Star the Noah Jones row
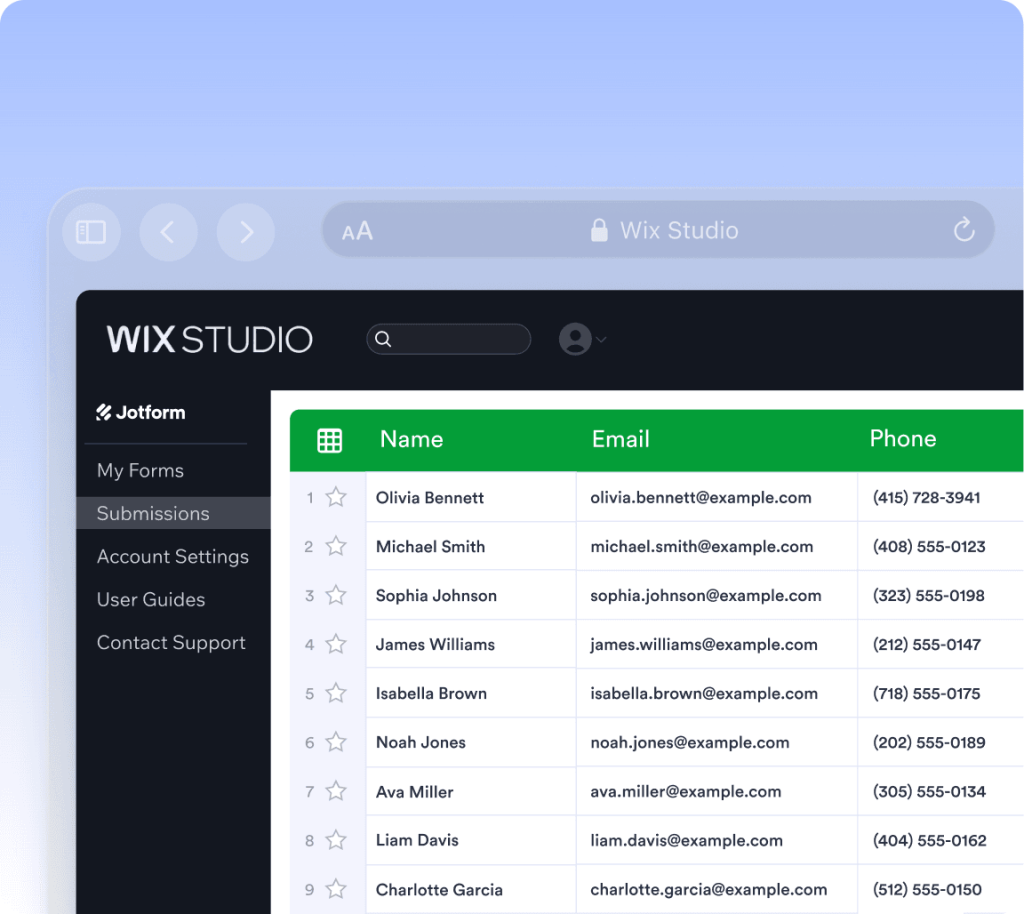The image size is (1024, 914). point(336,742)
